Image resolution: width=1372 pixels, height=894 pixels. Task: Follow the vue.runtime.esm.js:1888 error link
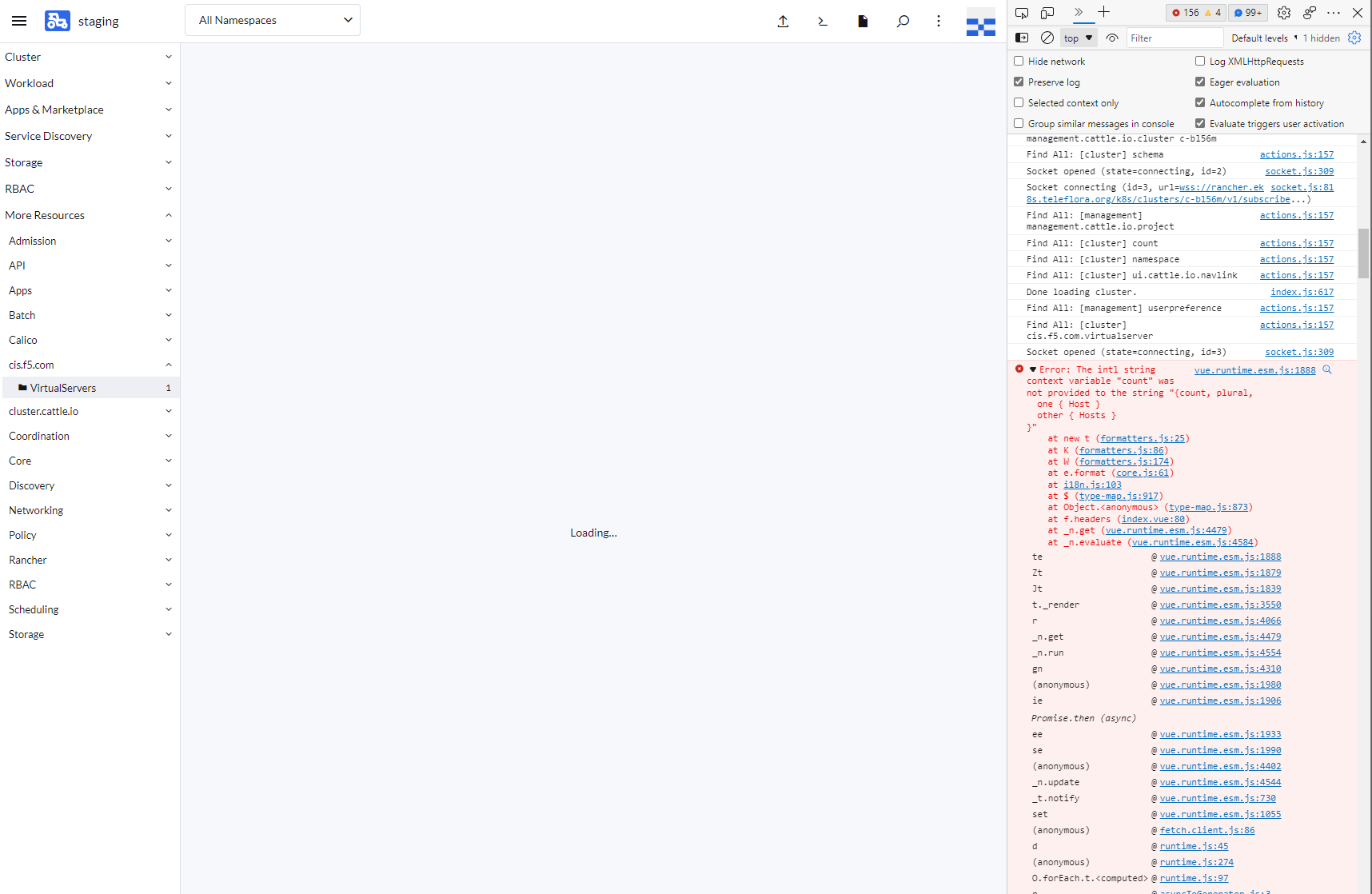(1254, 370)
